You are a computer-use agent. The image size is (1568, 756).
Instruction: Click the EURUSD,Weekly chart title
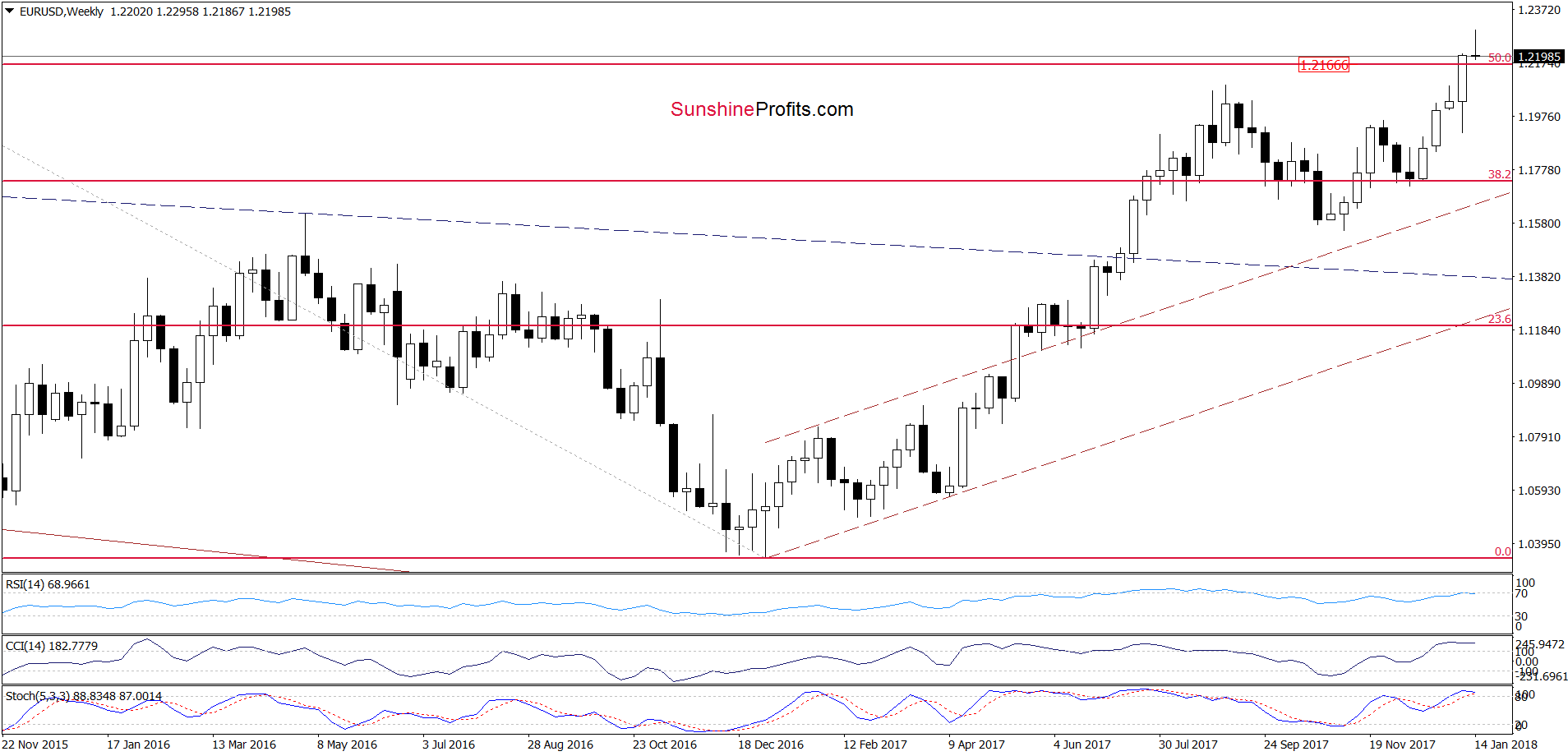(62, 12)
